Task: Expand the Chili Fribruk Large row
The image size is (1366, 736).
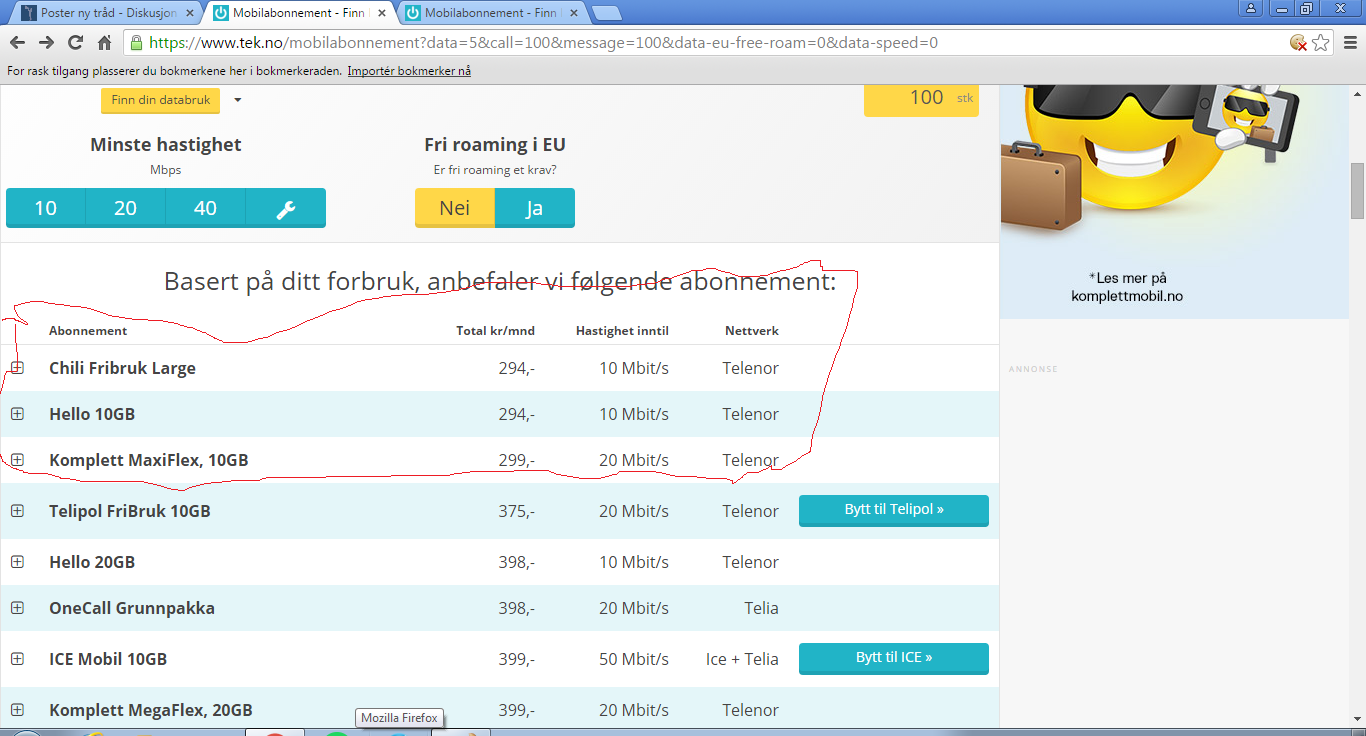Action: pyautogui.click(x=17, y=368)
